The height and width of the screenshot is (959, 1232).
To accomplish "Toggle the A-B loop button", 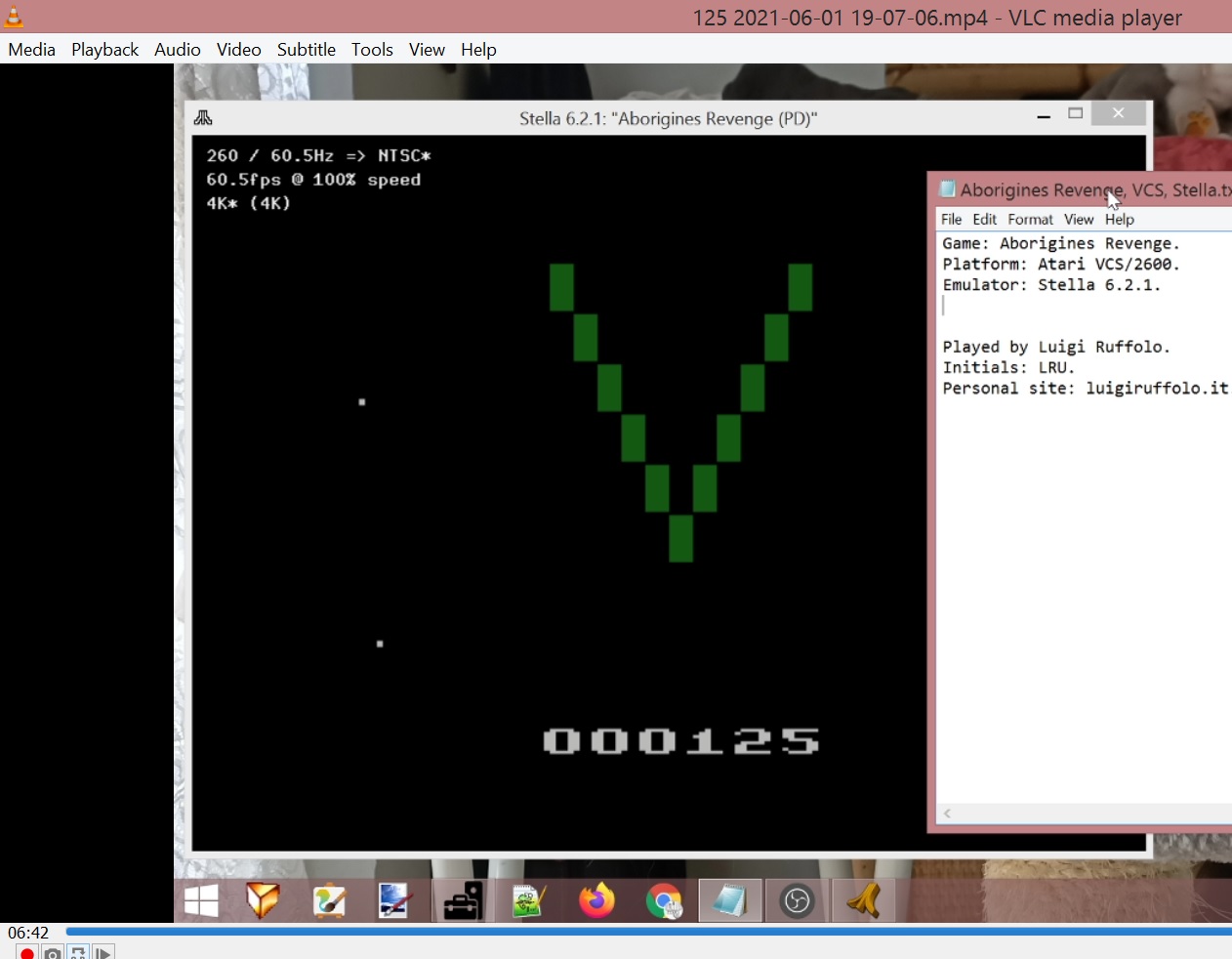I will point(78,952).
